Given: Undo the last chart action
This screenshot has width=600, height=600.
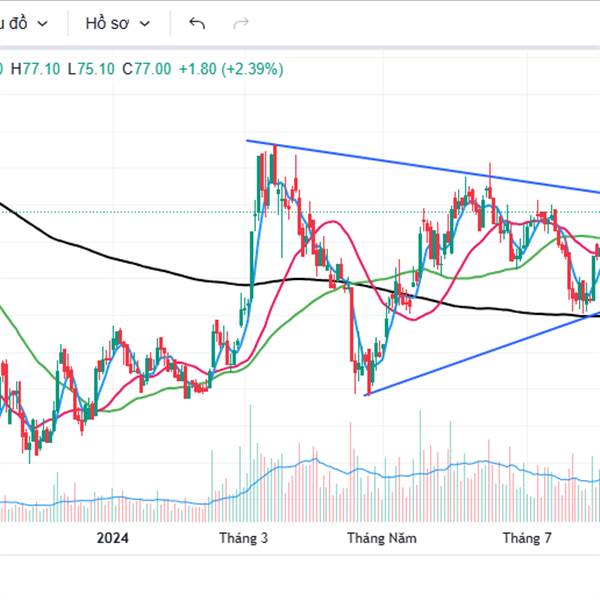Looking at the screenshot, I should pyautogui.click(x=197, y=23).
